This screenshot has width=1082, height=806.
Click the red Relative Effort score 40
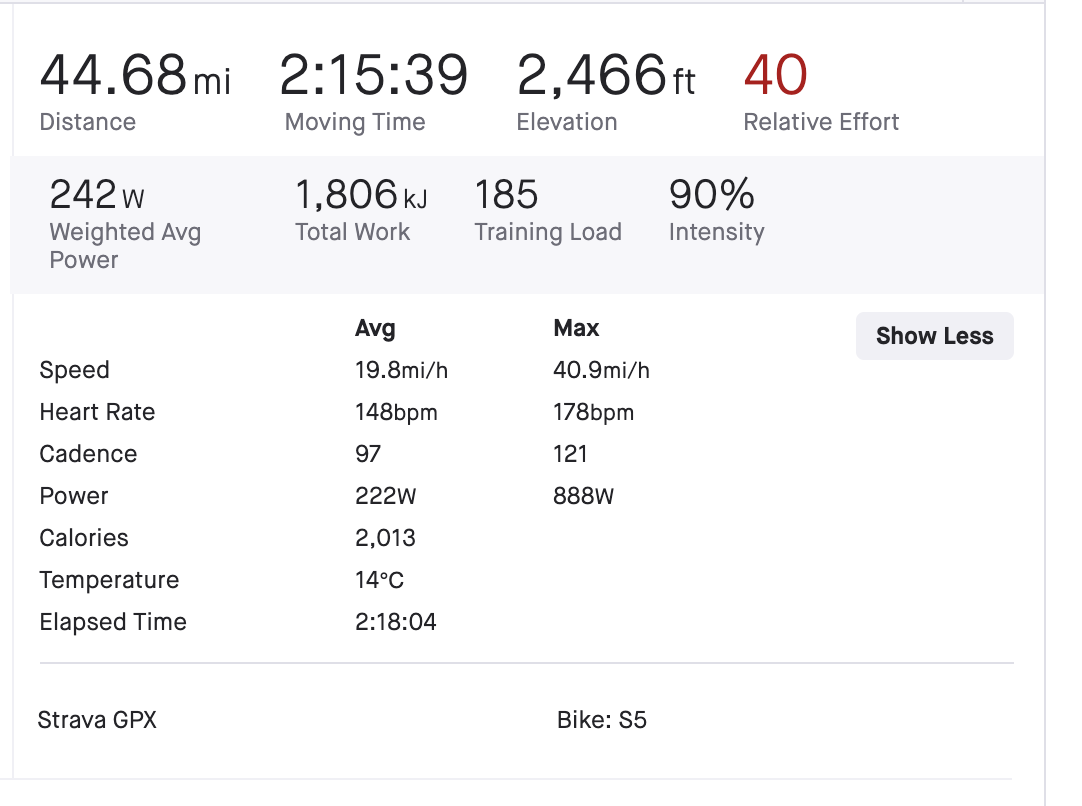coord(776,76)
